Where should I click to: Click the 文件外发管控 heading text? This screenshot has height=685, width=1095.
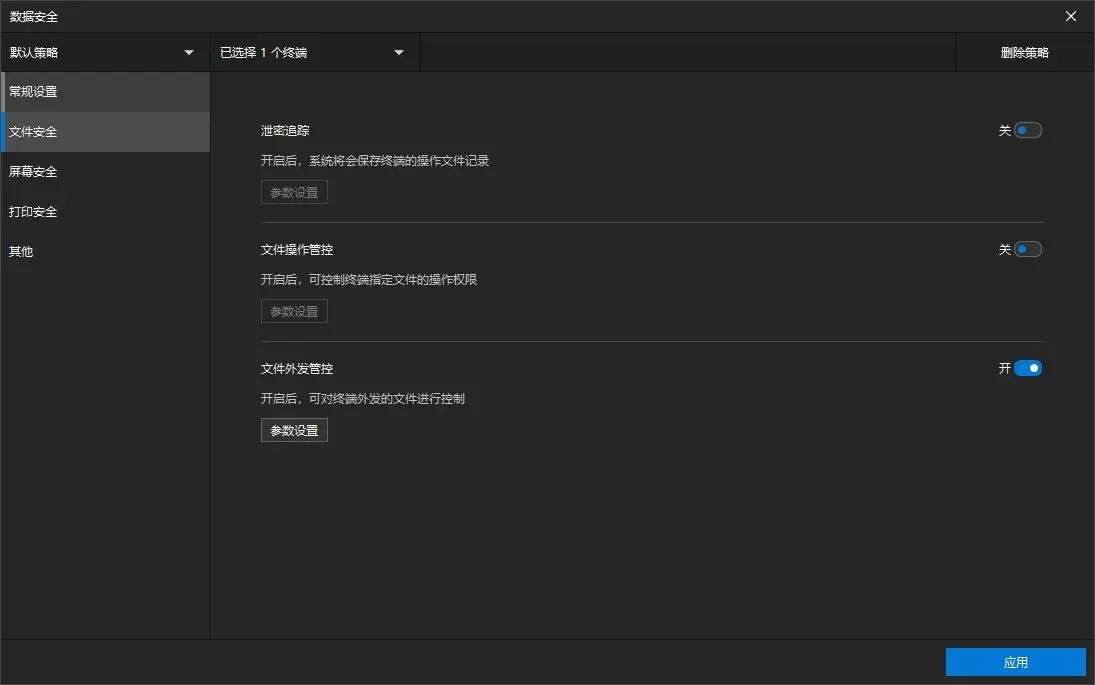point(297,368)
